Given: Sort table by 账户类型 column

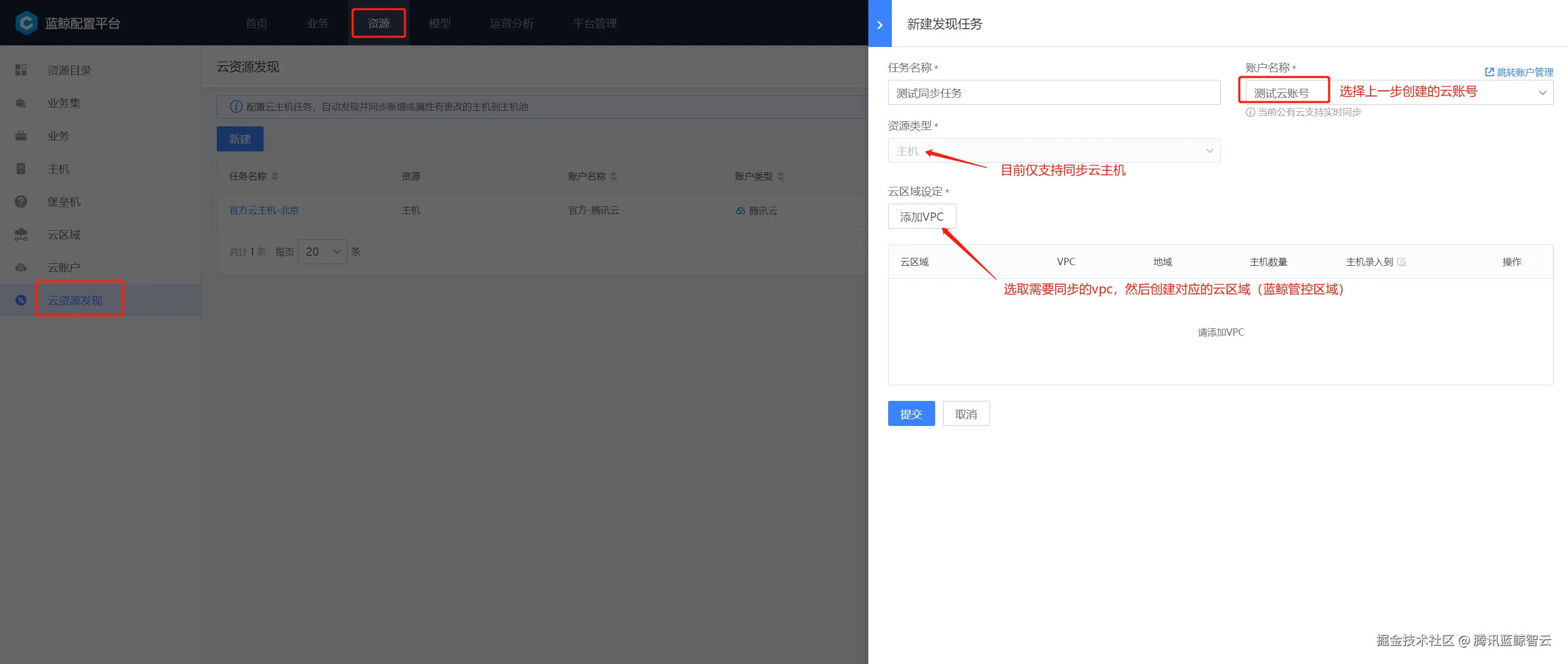Looking at the screenshot, I should point(781,176).
